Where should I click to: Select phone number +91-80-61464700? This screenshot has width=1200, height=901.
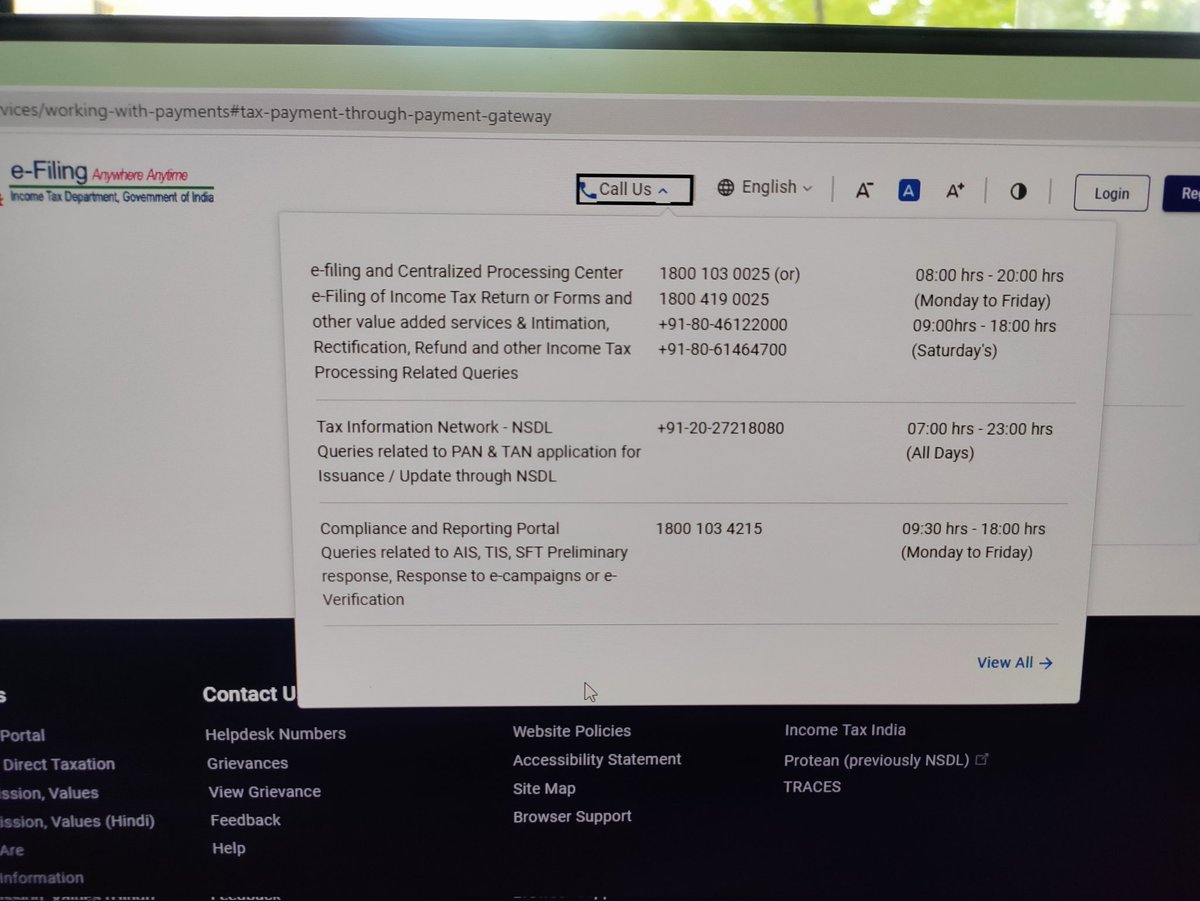pos(721,349)
